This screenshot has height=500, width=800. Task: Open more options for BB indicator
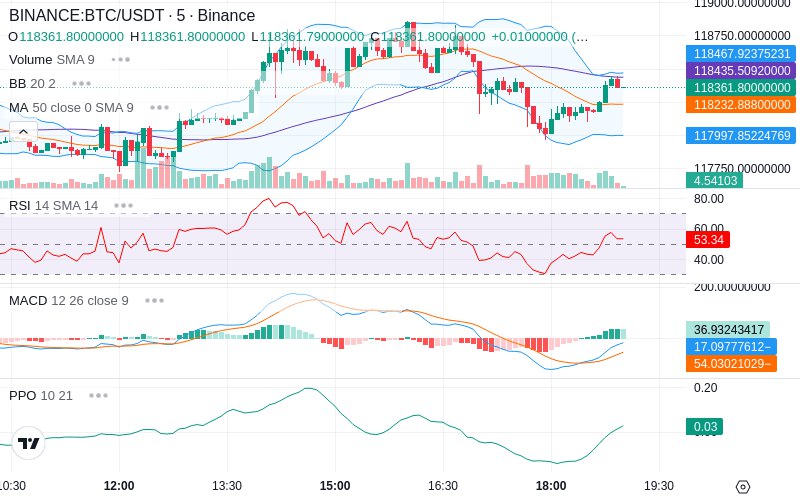(82, 84)
